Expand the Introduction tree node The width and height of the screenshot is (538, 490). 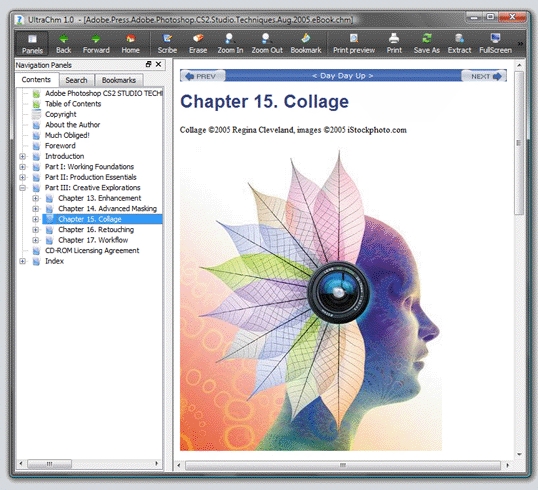click(23, 156)
